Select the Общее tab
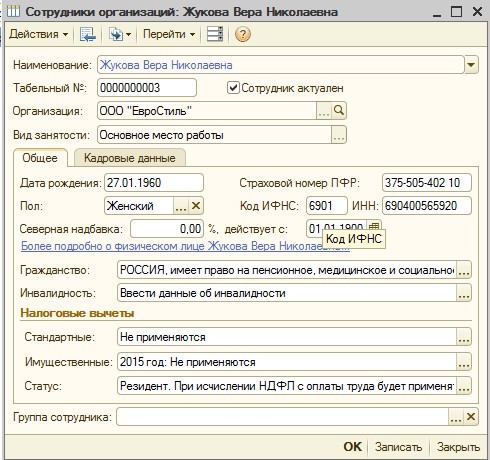Viewport: 490px width, 460px height. tap(40, 158)
